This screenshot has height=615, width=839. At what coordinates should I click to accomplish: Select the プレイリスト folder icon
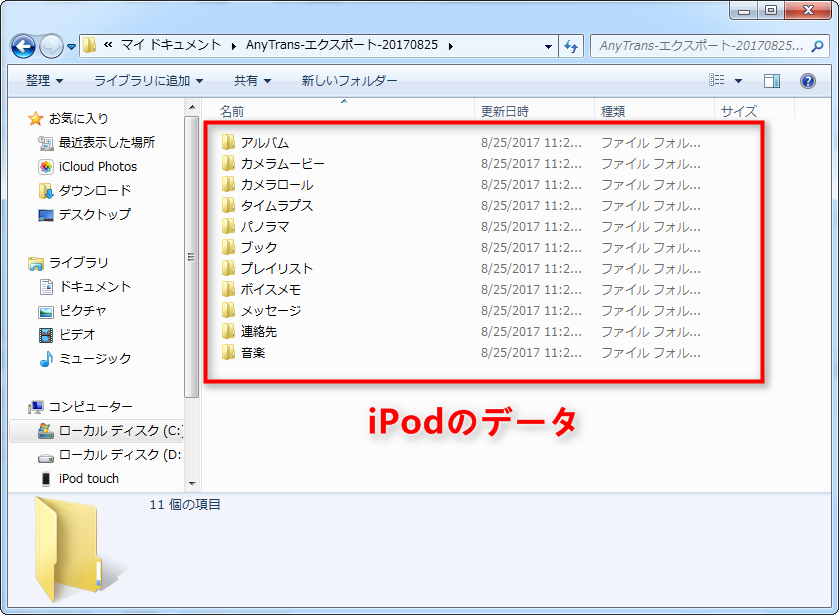click(228, 268)
